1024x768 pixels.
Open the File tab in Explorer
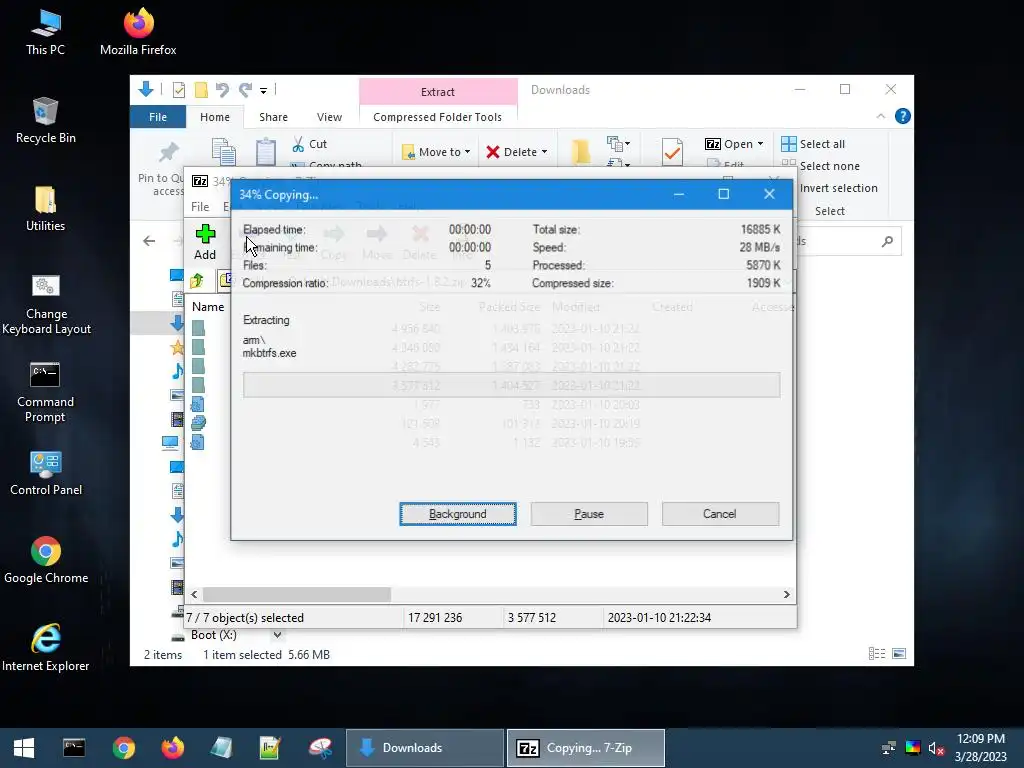pyautogui.click(x=158, y=117)
